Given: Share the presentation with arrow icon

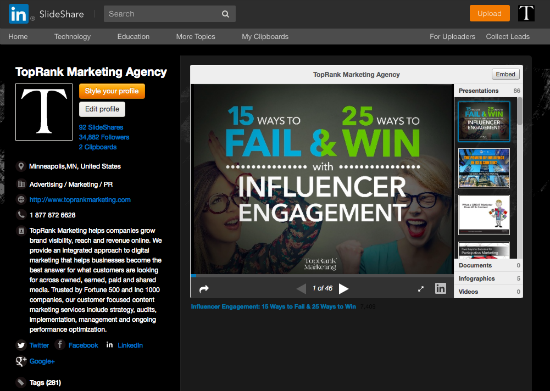Looking at the screenshot, I should coord(204,289).
